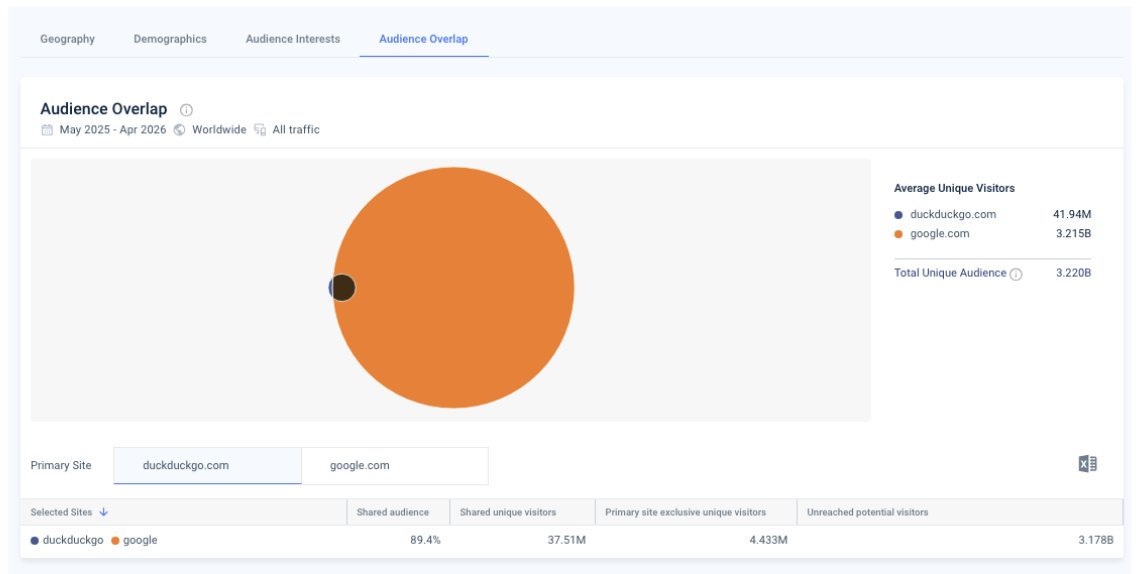This screenshot has height=574, width=1142.
Task: Click the Worldwide region label
Action: pos(219,130)
